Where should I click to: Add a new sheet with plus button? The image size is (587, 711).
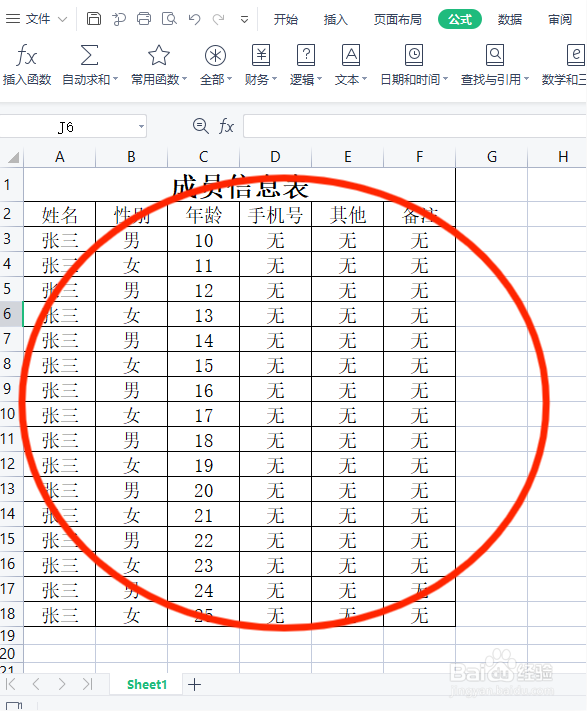[x=194, y=684]
